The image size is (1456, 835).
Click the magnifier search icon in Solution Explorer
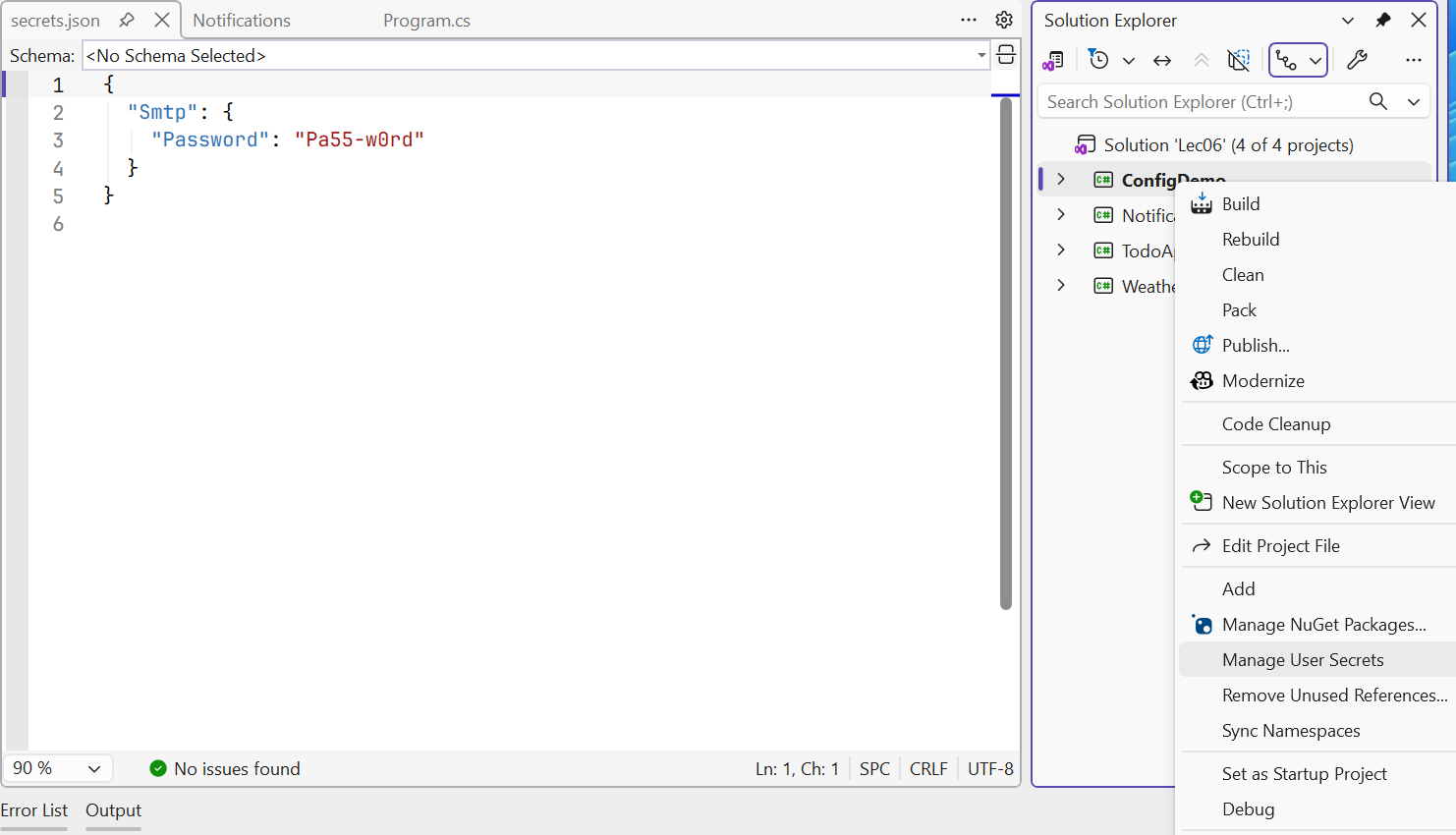tap(1378, 101)
